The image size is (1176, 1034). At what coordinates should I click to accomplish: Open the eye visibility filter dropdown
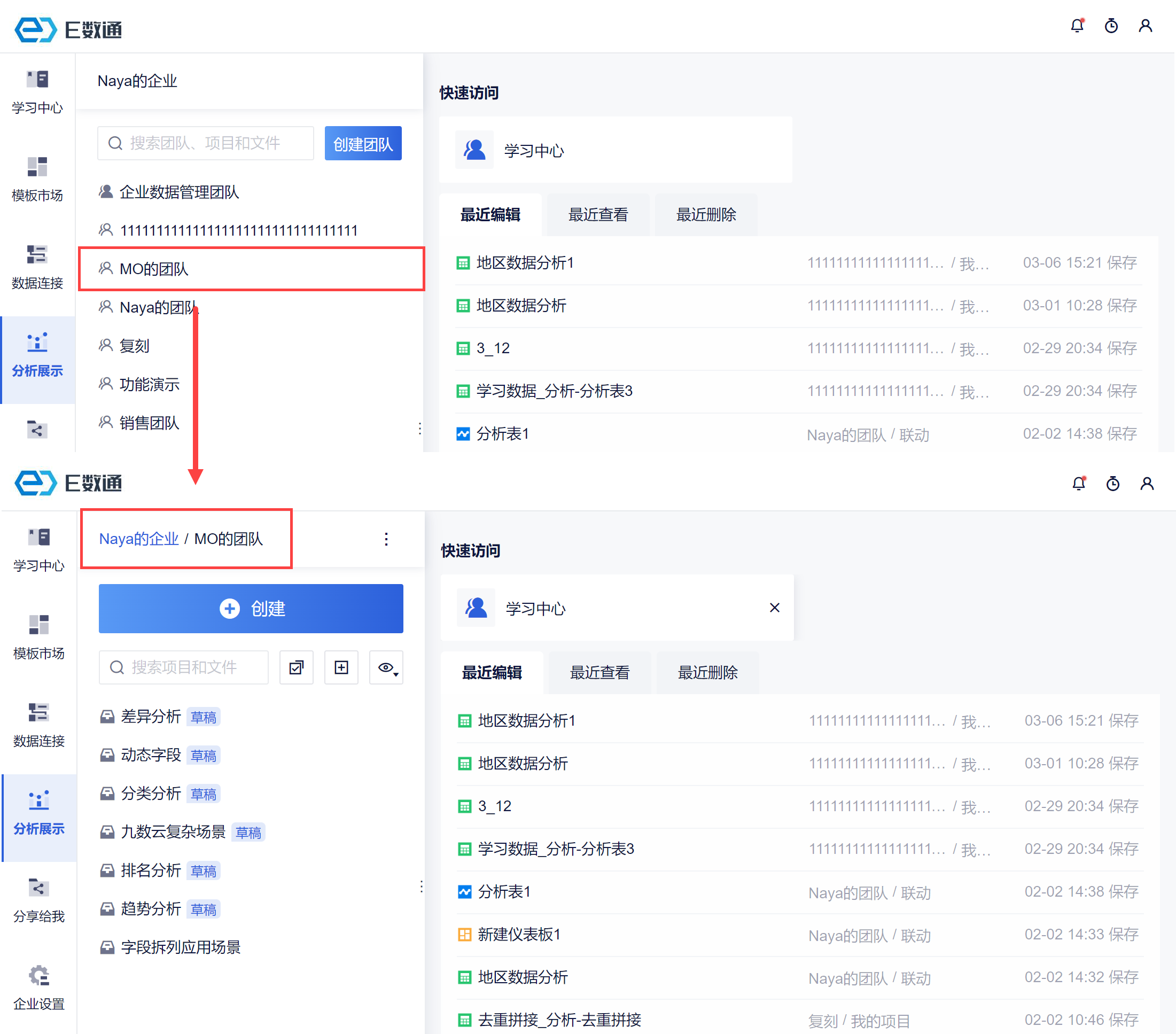pyautogui.click(x=387, y=667)
